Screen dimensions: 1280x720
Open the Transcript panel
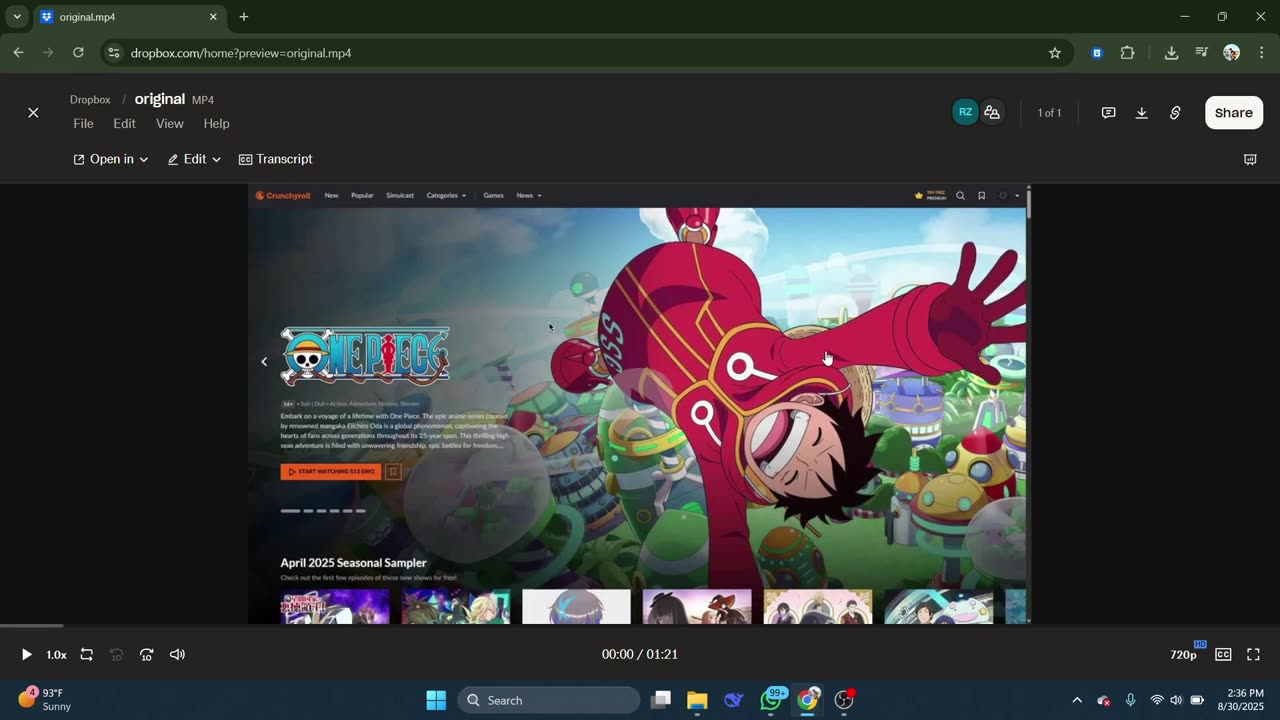pos(276,159)
